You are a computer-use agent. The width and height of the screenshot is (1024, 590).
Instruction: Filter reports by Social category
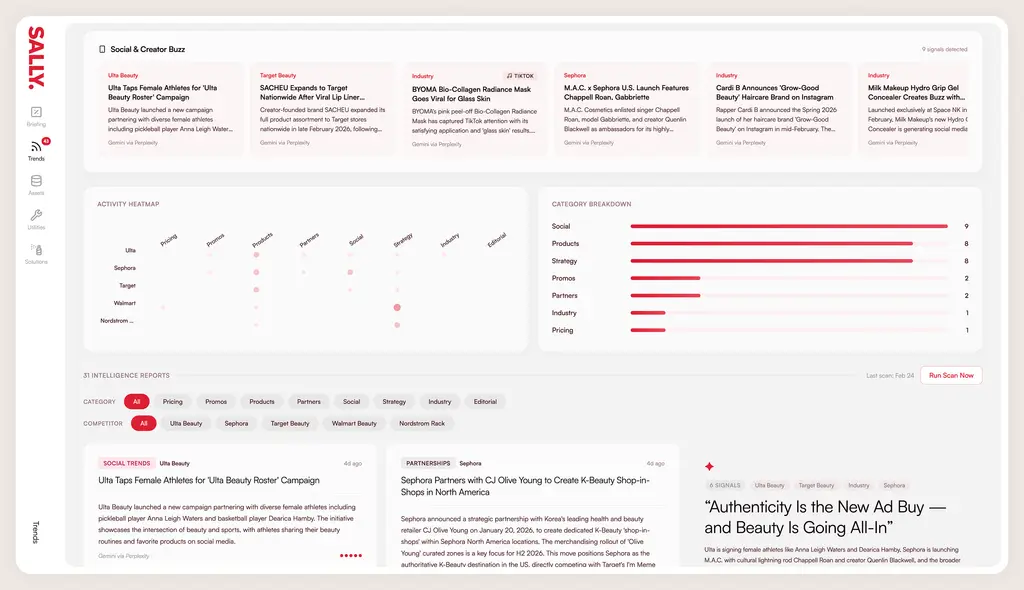[x=351, y=402]
